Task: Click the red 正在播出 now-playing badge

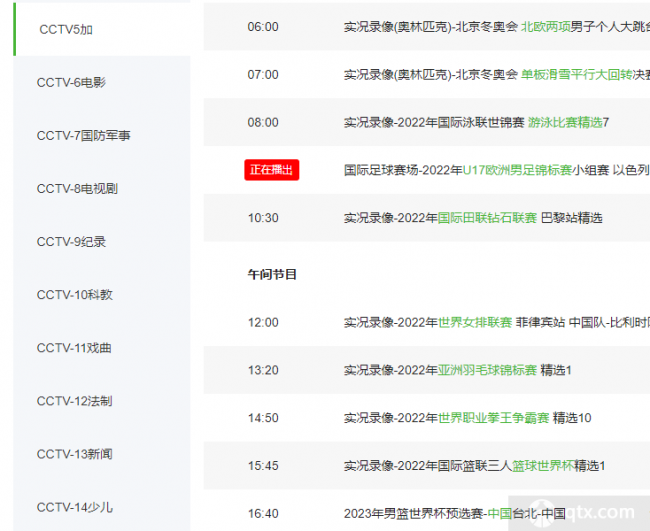Action: click(272, 170)
